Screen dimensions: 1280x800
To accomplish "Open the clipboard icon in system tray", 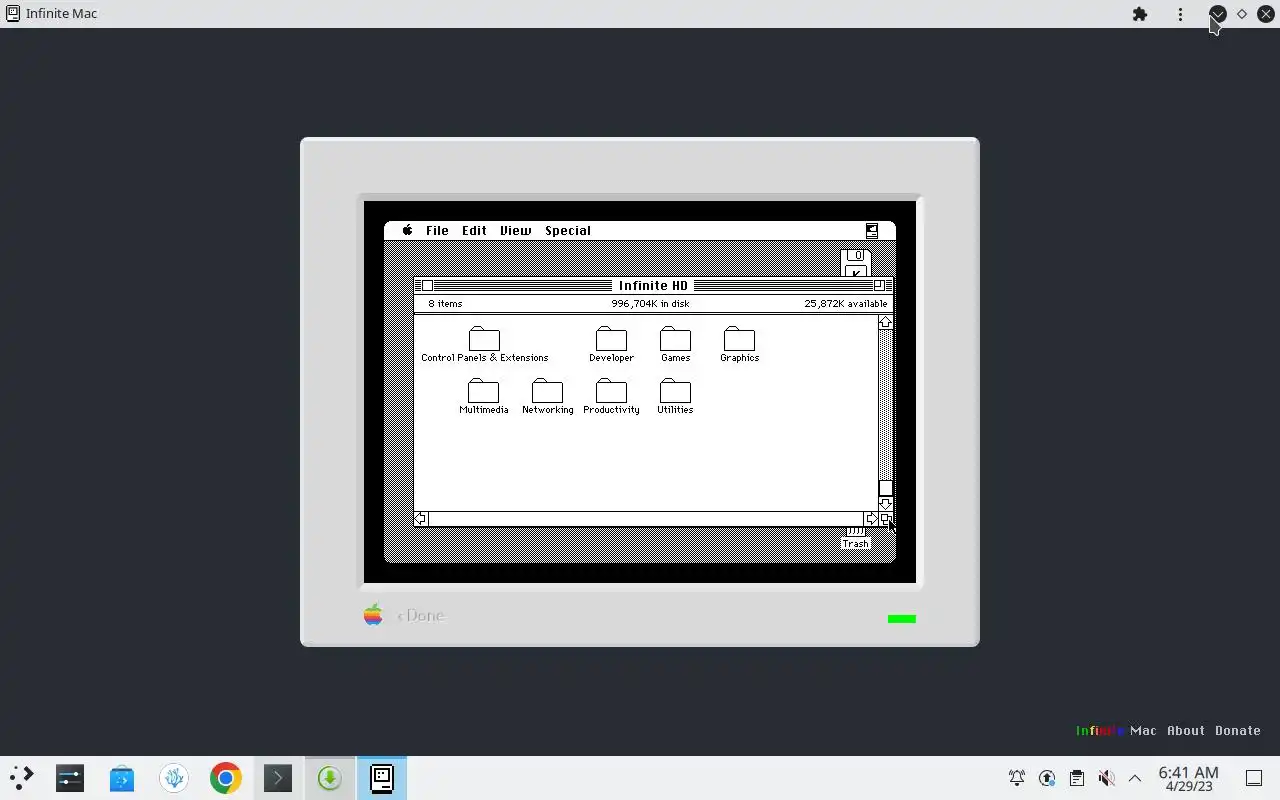I will click(1077, 778).
